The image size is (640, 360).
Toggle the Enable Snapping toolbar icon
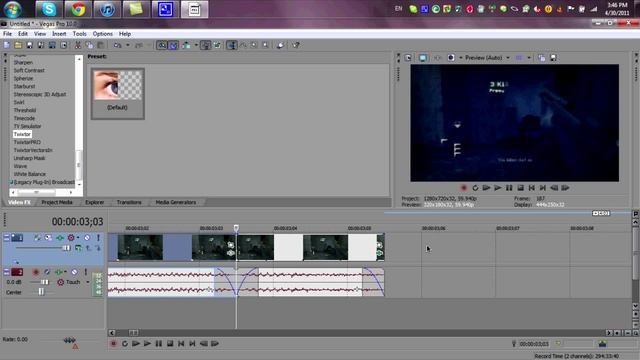point(162,45)
